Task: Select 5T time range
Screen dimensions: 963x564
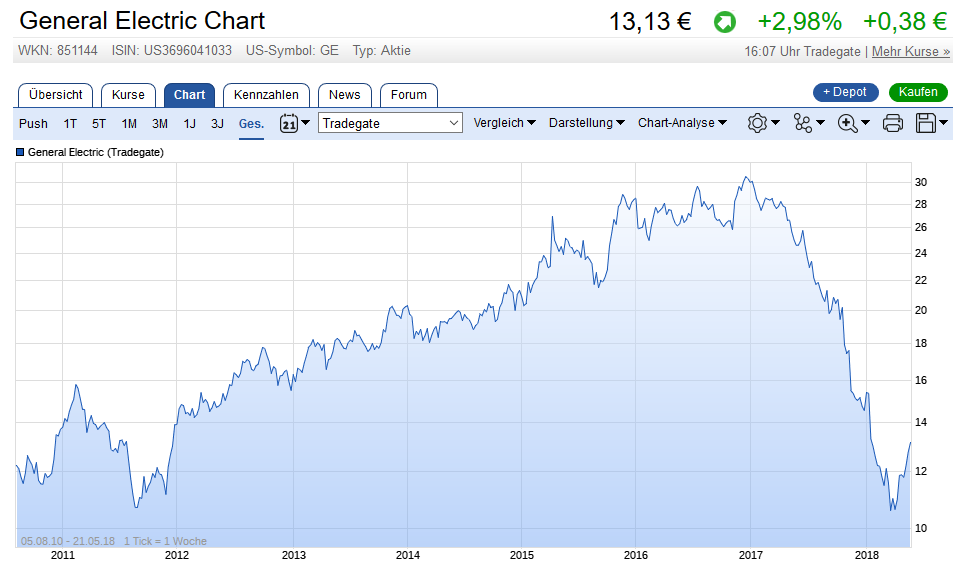Action: coord(99,123)
